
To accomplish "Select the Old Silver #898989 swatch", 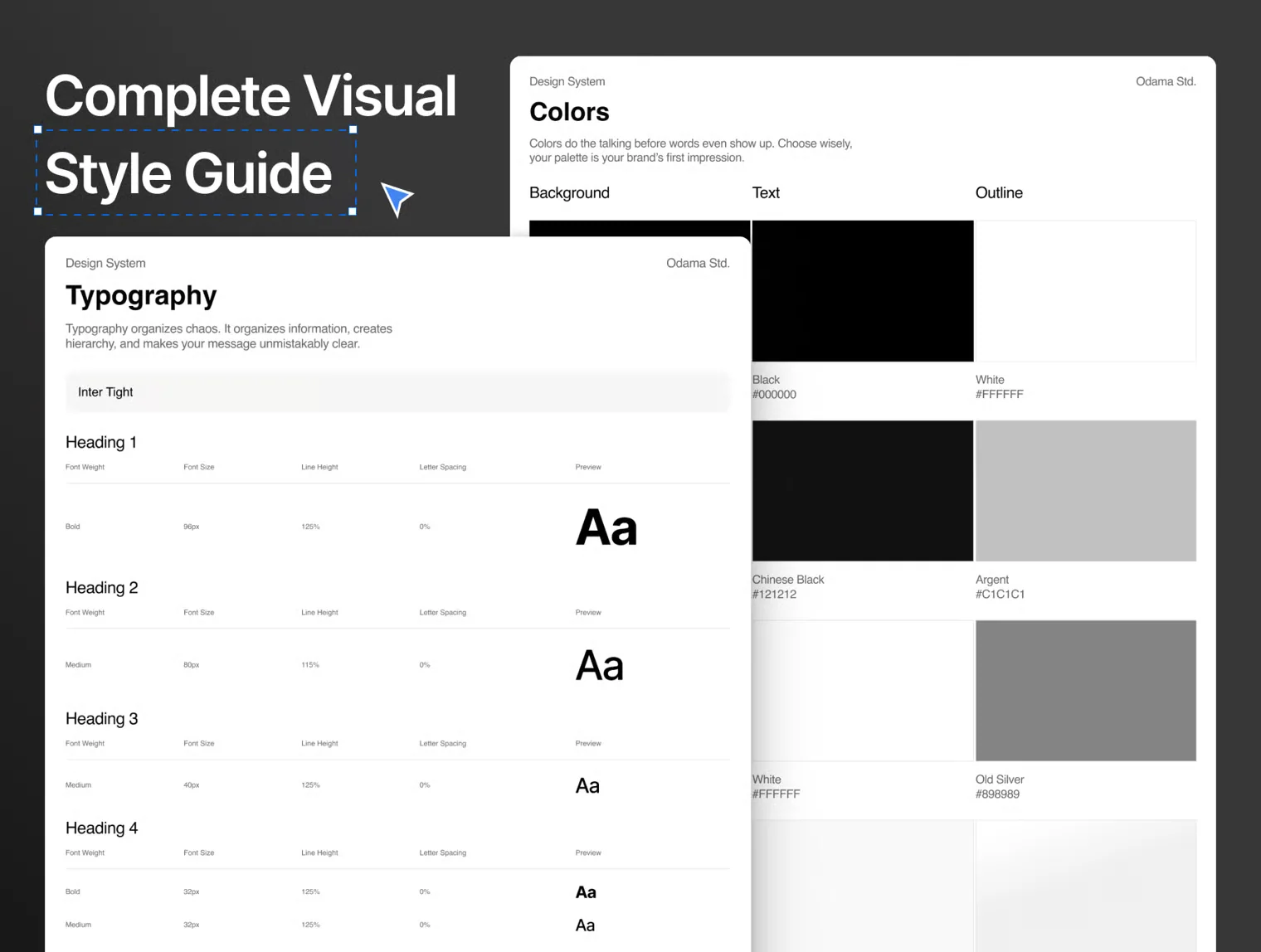I will coord(1086,691).
